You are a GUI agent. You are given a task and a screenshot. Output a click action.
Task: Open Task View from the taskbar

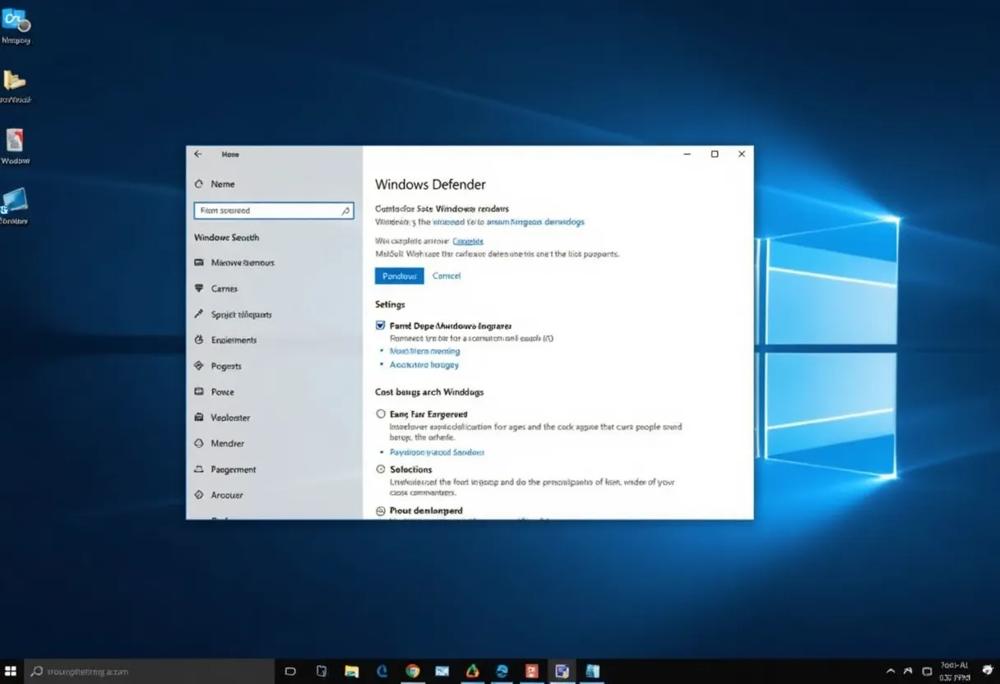tap(290, 671)
